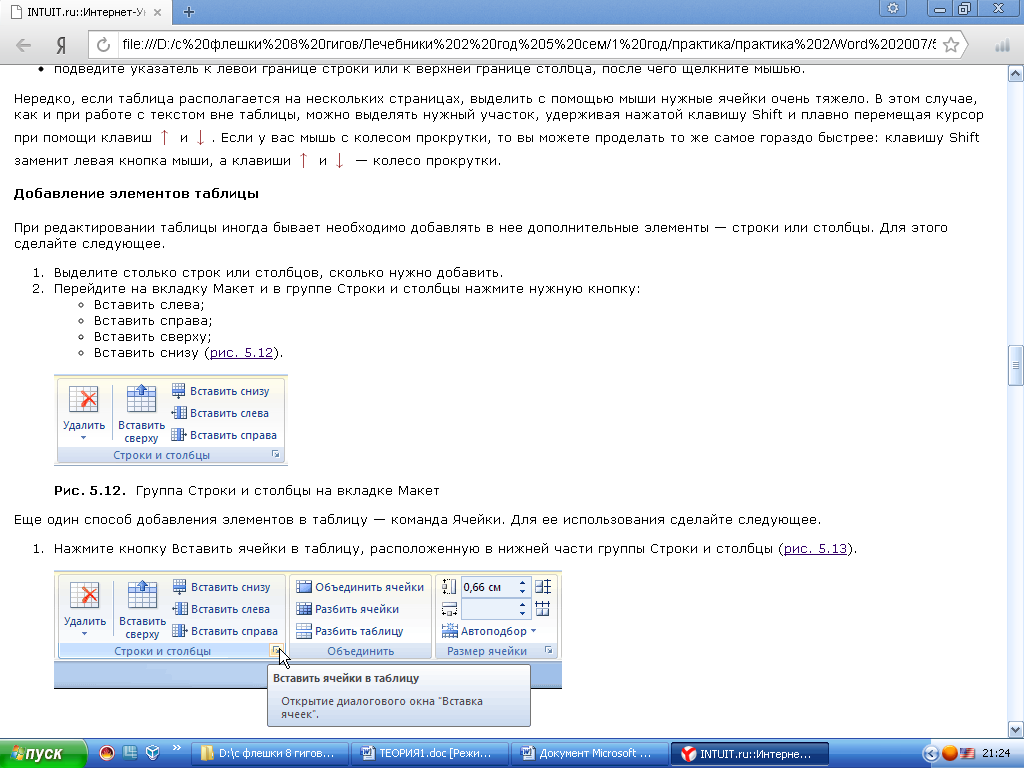Screen dimensions: 1024x768
Task: Click the row height icon beside 0,66 см
Action: pos(449,587)
